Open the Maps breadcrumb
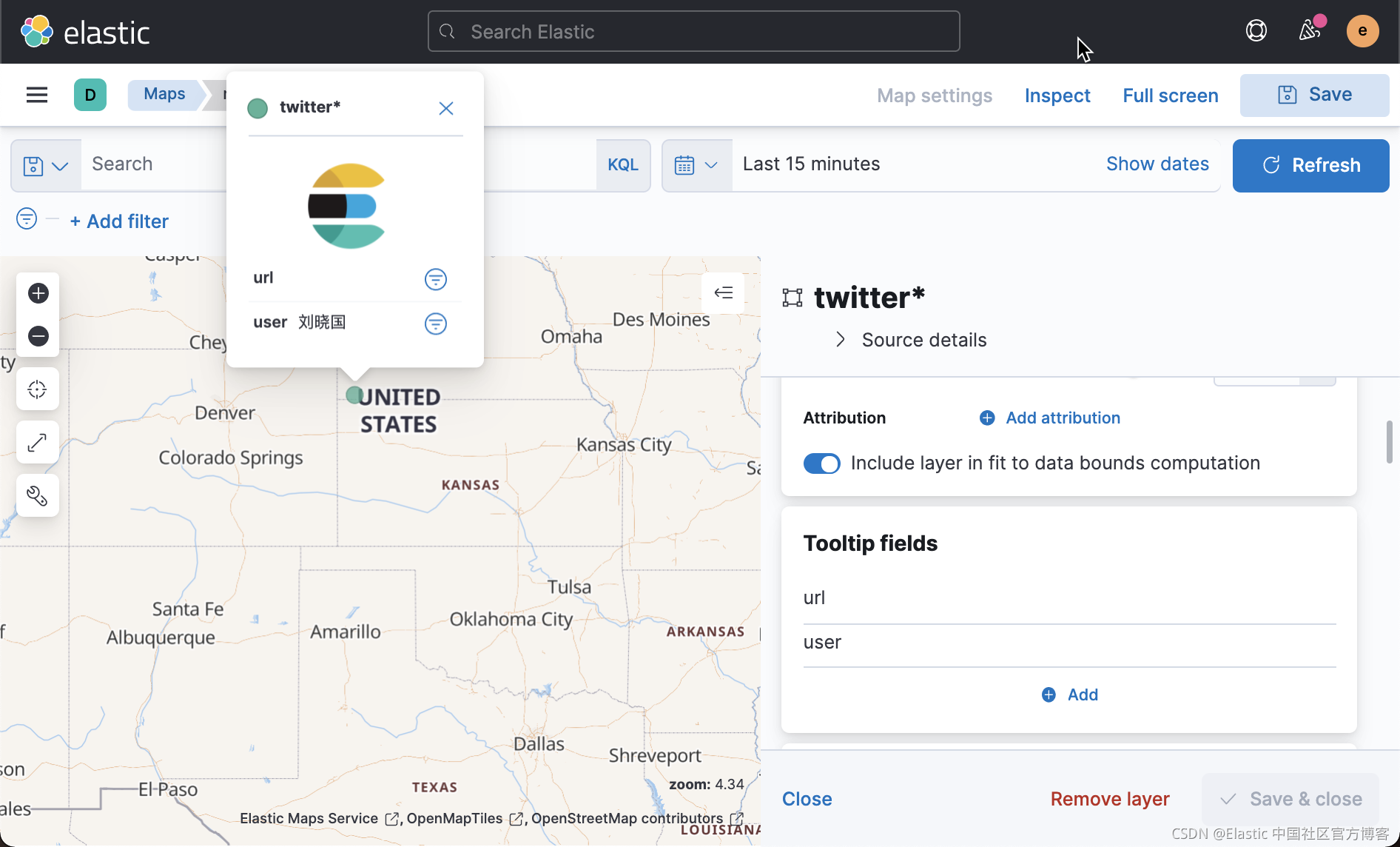The height and width of the screenshot is (847, 1400). (x=164, y=94)
